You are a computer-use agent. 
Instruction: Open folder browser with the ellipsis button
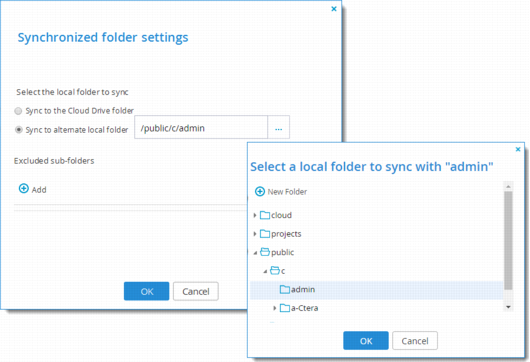(279, 127)
